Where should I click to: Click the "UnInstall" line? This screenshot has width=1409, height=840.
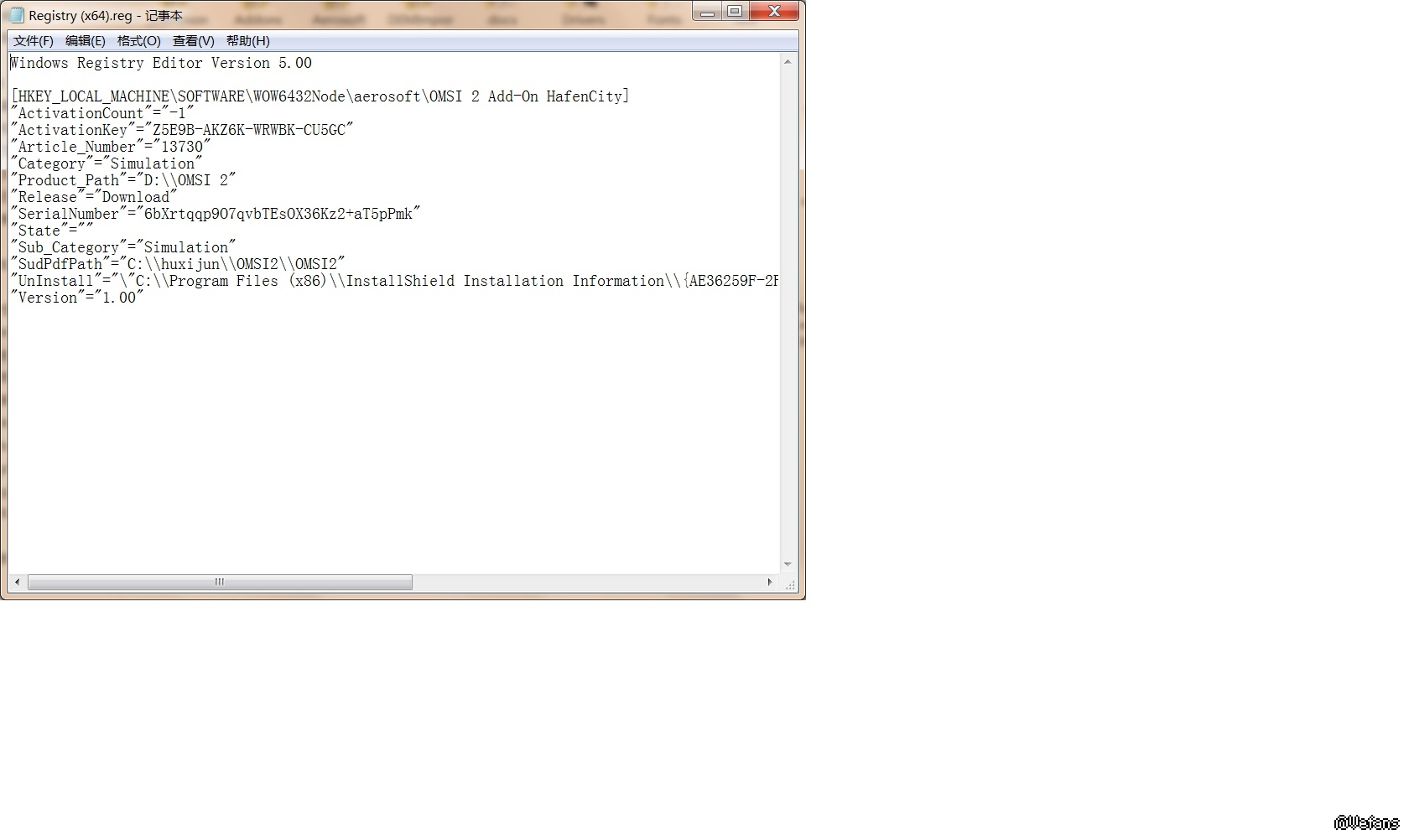tap(394, 281)
